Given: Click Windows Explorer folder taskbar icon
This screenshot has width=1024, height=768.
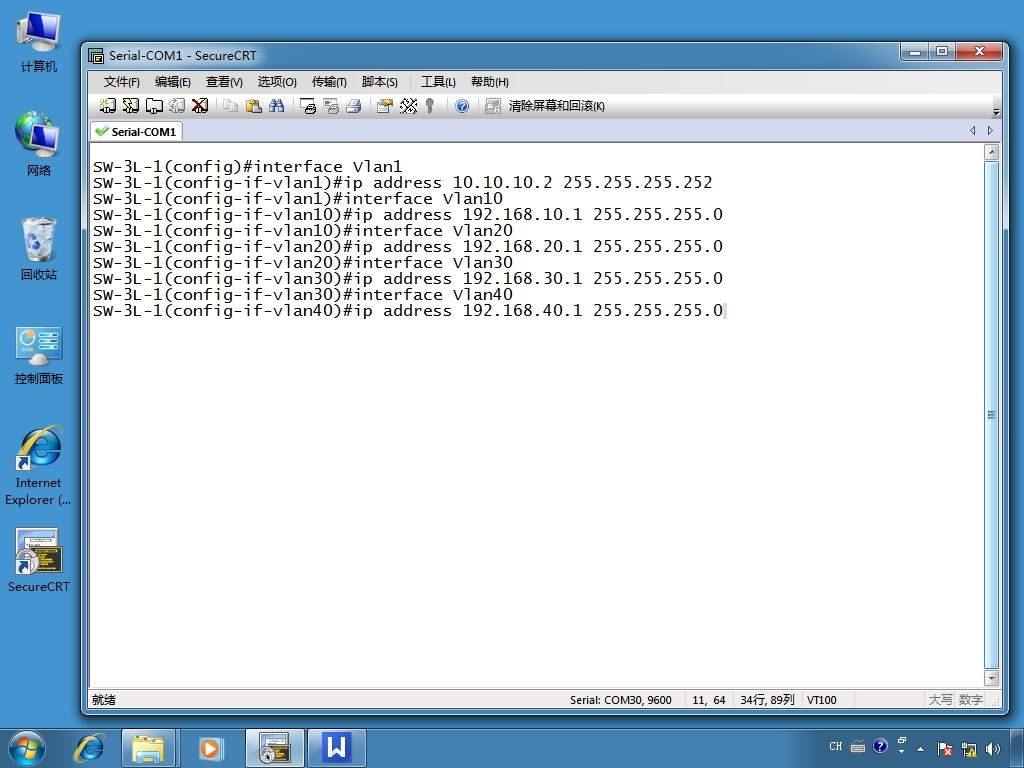Looking at the screenshot, I should (148, 748).
